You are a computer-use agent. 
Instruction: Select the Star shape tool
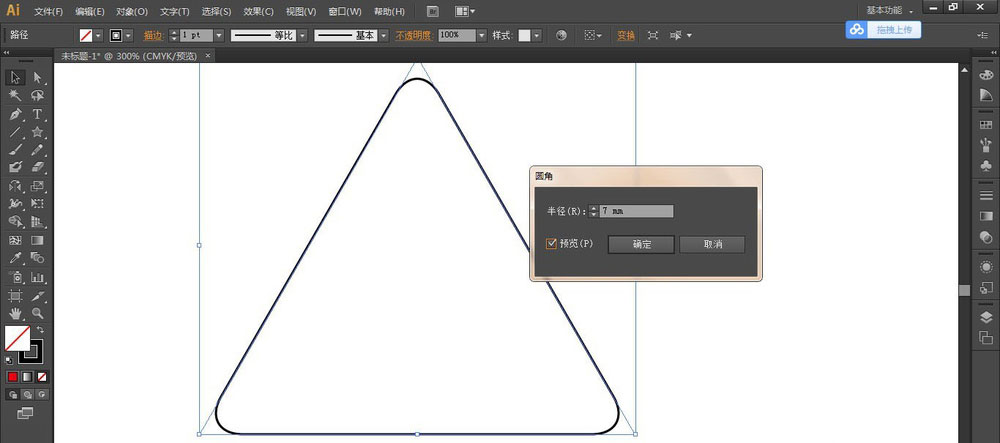tap(37, 132)
